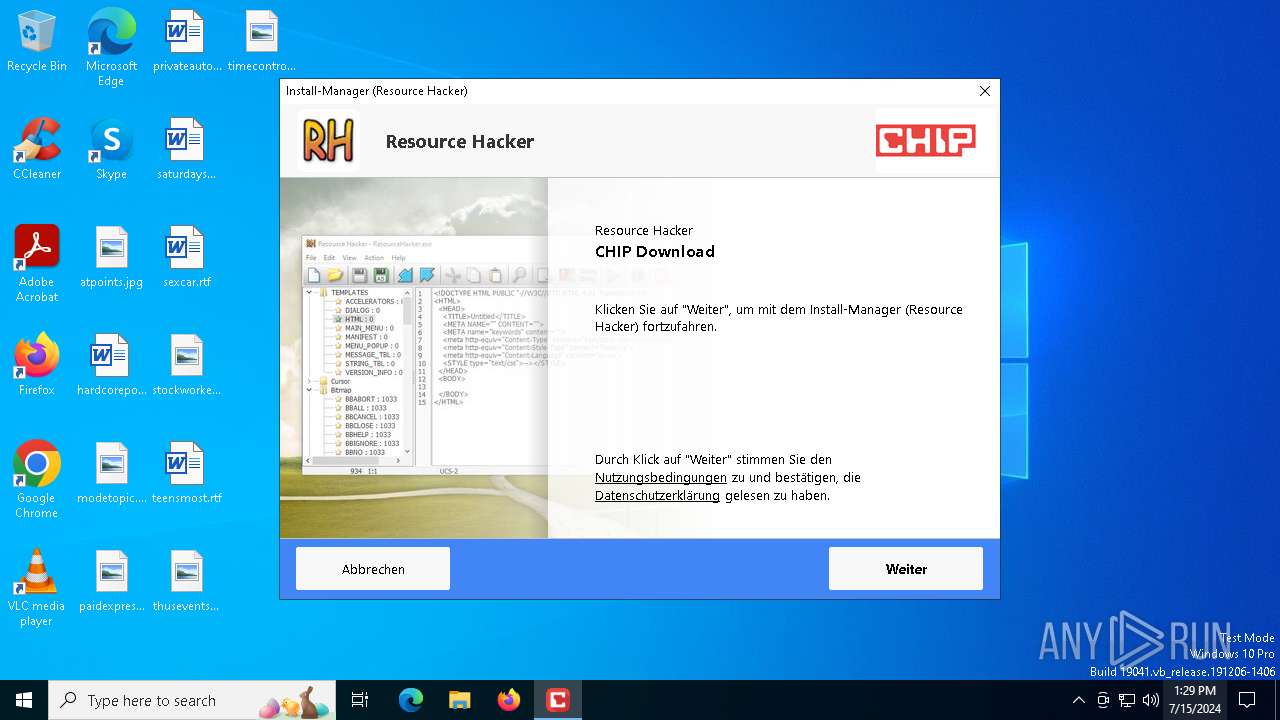Click the CHIP logo in the installer
Screen dimensions: 1280x720
926,141
